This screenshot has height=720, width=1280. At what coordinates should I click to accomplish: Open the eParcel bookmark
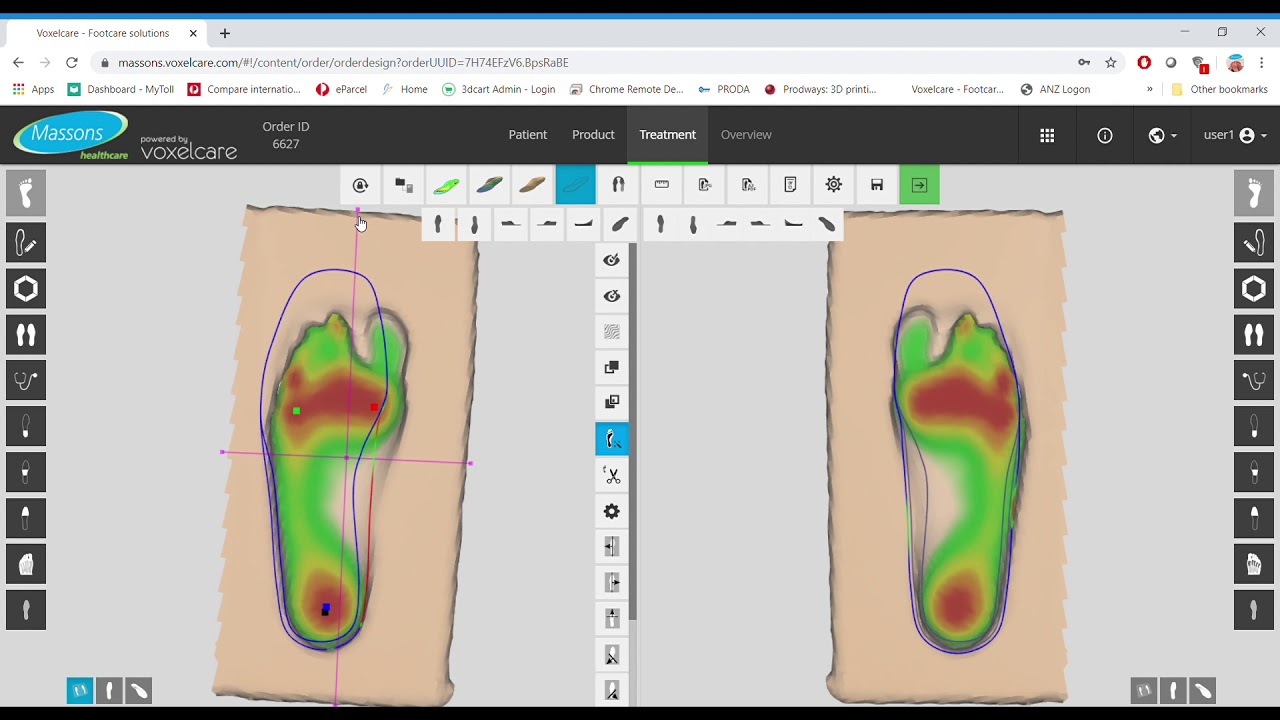(341, 89)
